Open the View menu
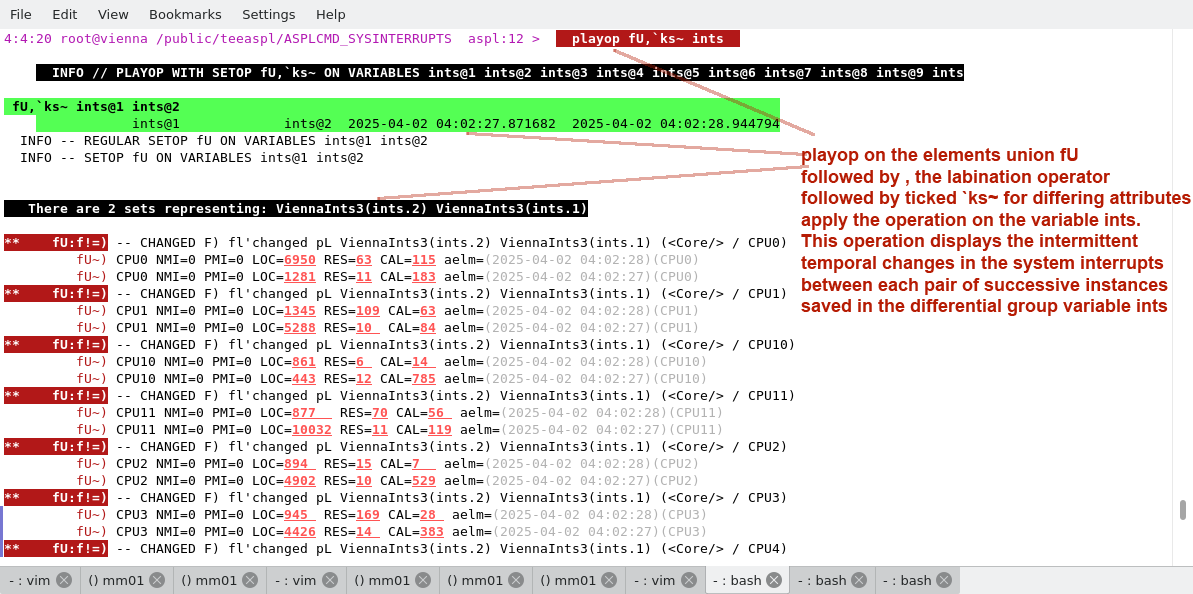This screenshot has width=1193, height=594. pos(113,14)
